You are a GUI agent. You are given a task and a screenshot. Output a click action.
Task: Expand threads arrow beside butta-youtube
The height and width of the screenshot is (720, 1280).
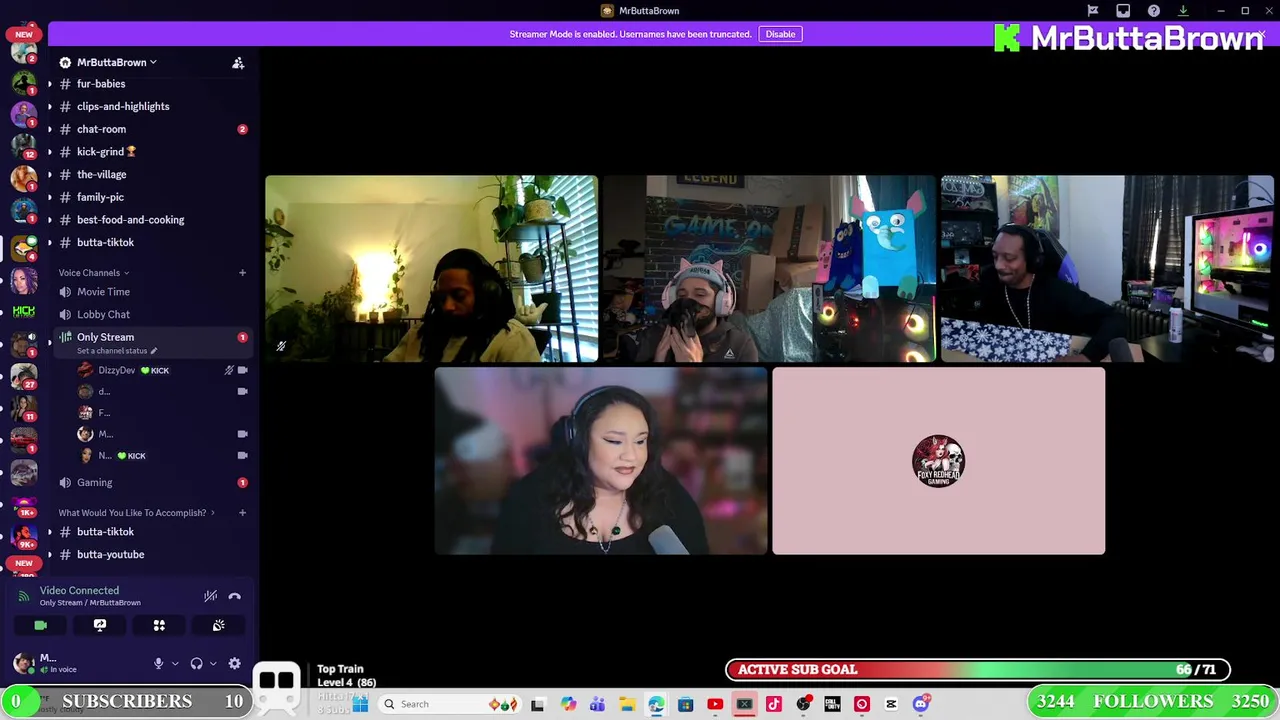pos(49,554)
